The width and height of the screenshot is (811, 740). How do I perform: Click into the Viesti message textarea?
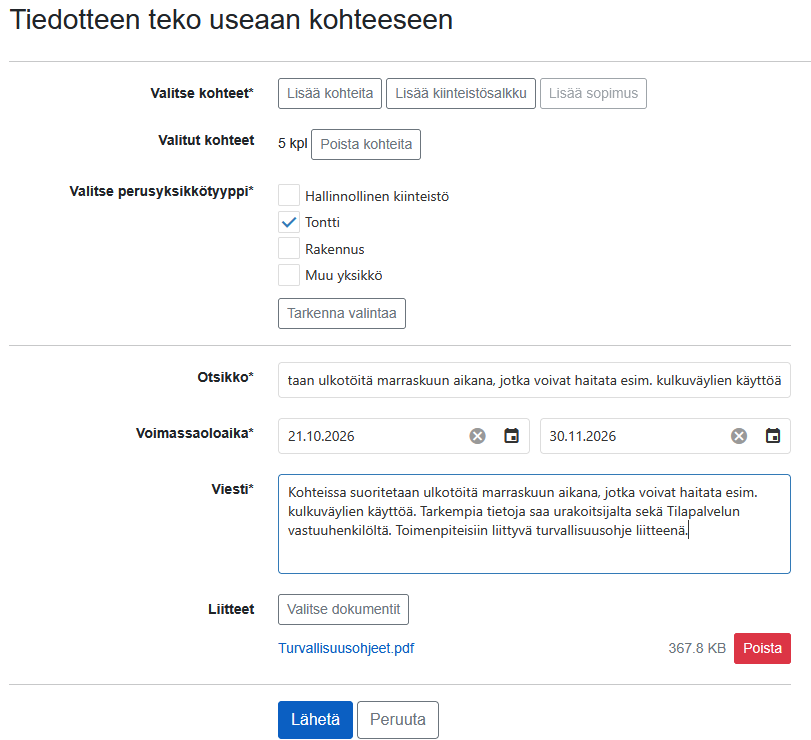(x=534, y=524)
